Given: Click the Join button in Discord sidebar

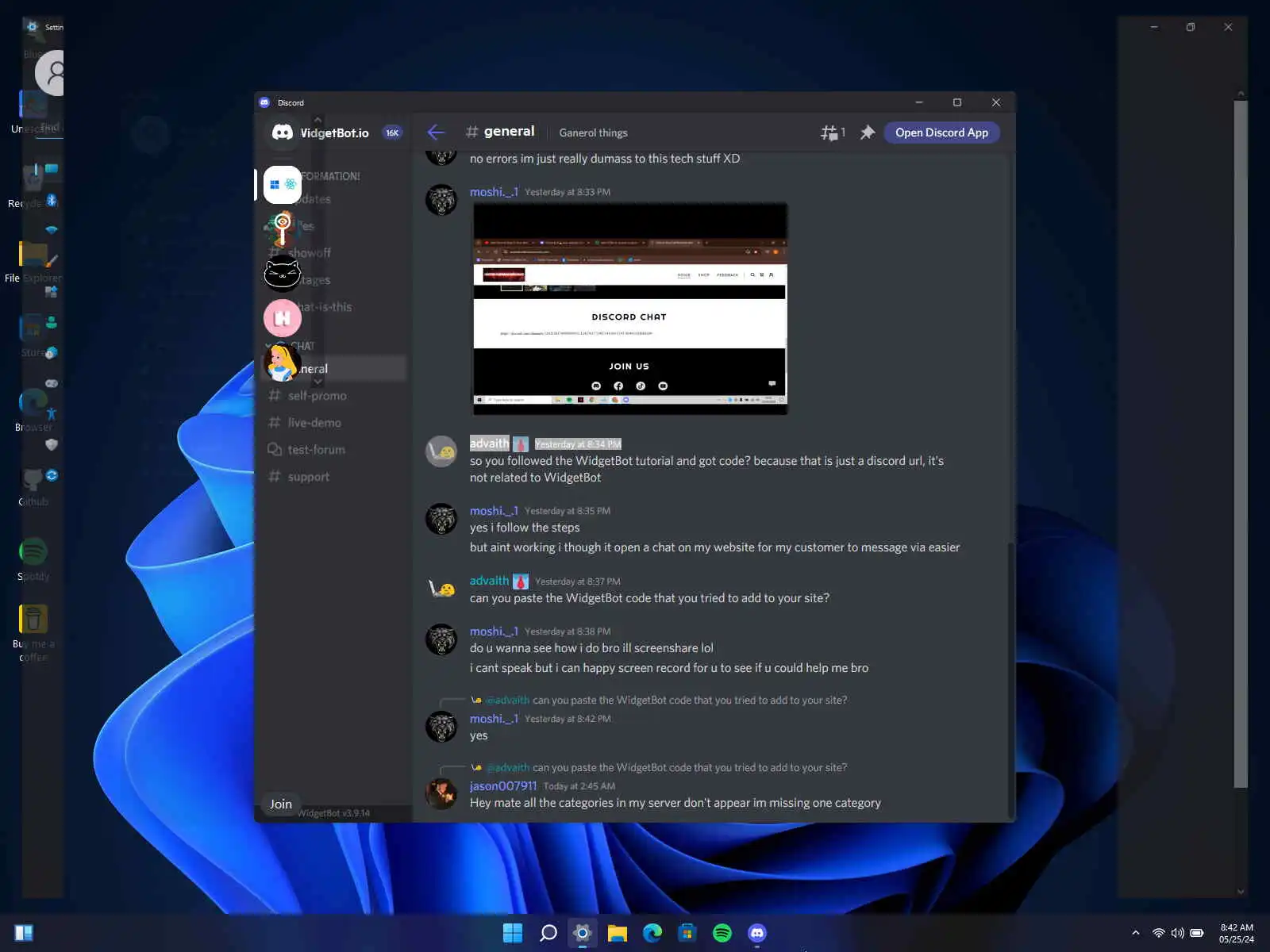Looking at the screenshot, I should tap(281, 804).
